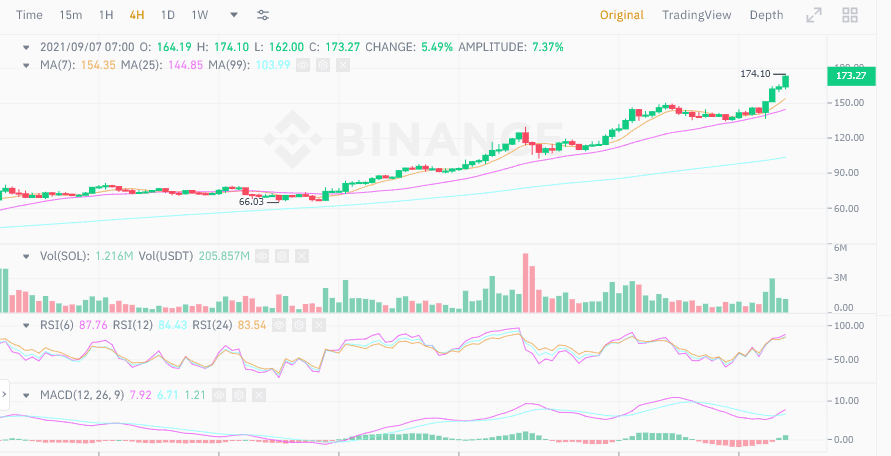The width and height of the screenshot is (891, 456).
Task: Click the MA(99) value 103.99
Action: [x=273, y=65]
